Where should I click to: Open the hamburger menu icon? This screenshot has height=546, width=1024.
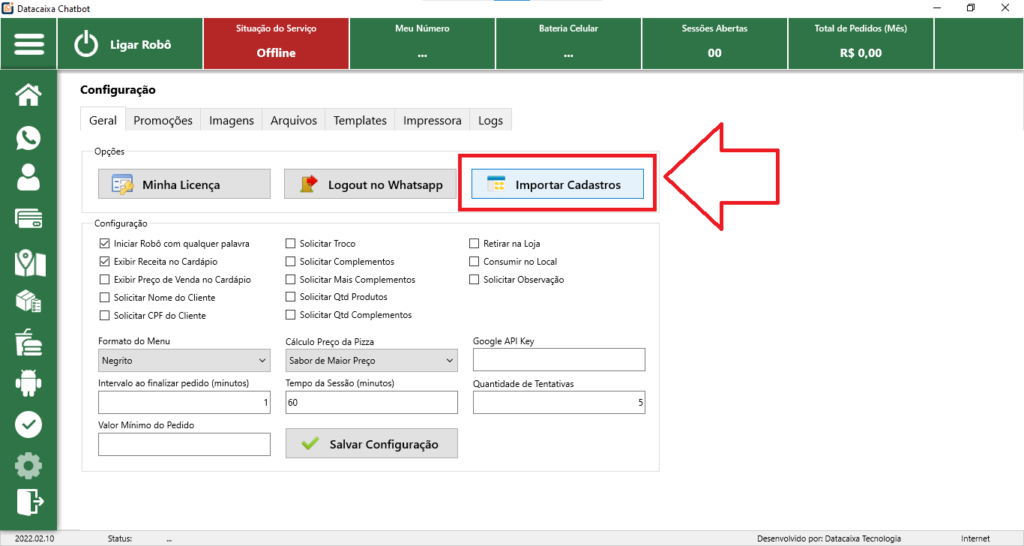(29, 45)
